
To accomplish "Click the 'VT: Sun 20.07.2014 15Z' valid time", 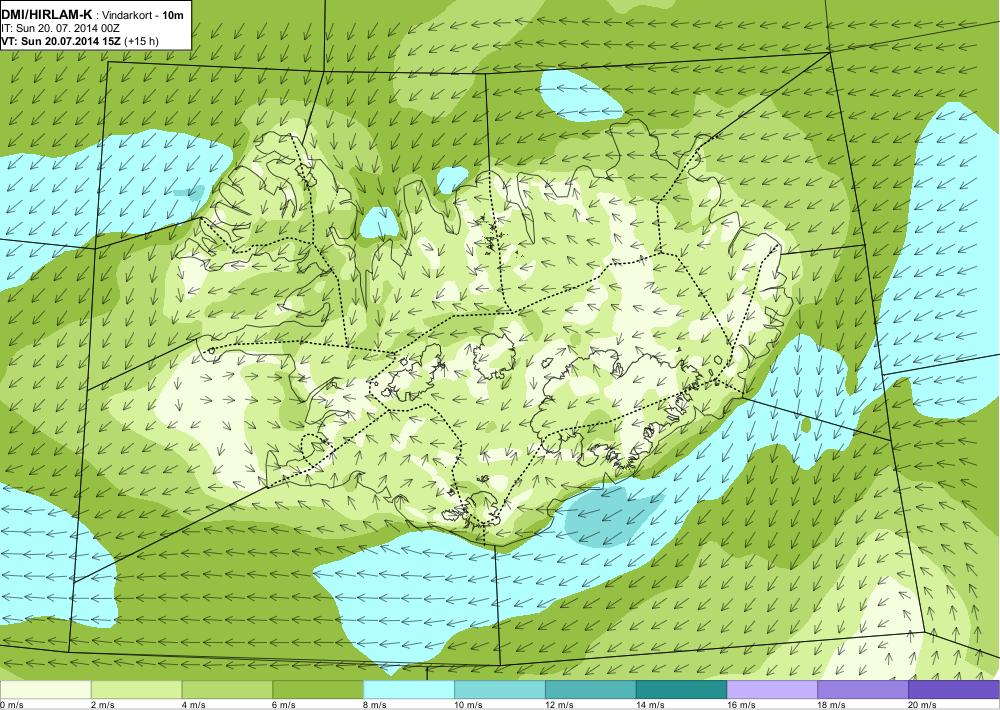I will click(61, 41).
